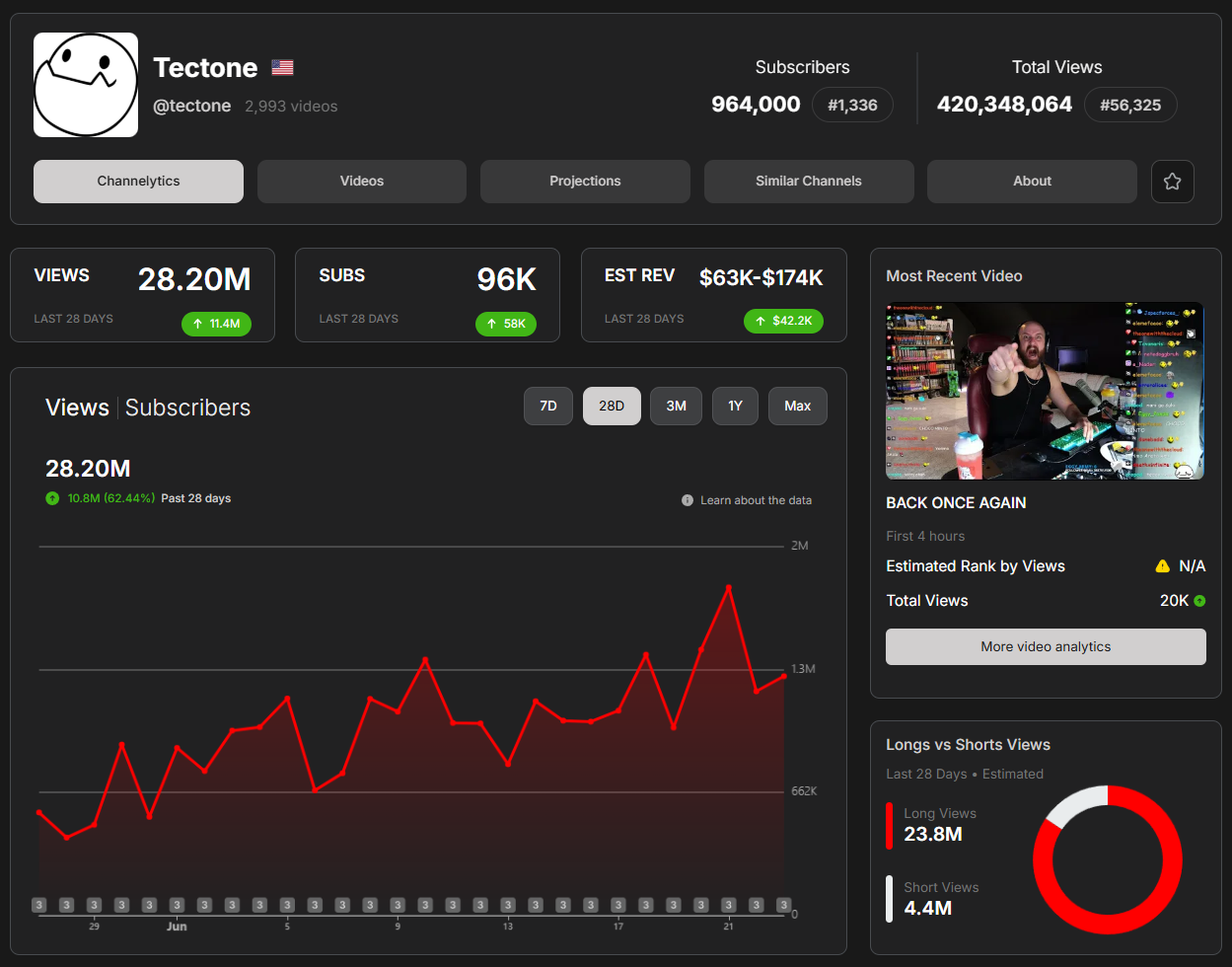Click the 2,993 videos text
The height and width of the screenshot is (967, 1232).
click(291, 106)
